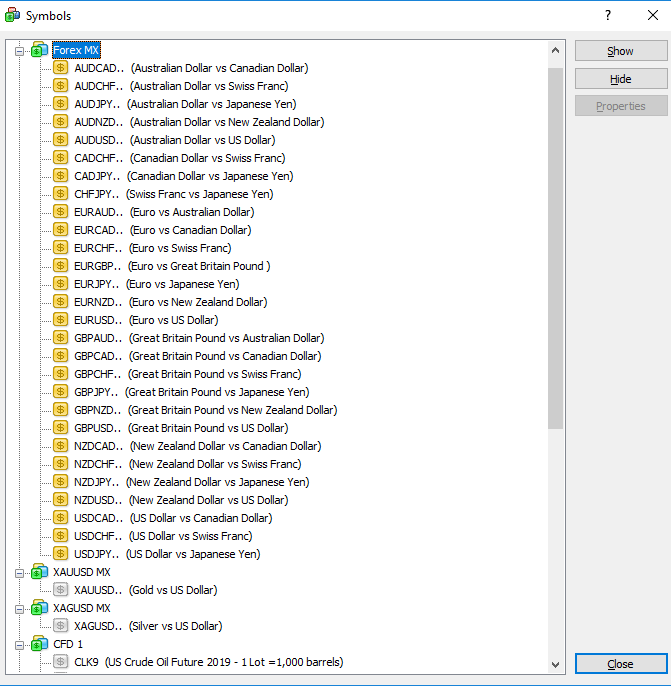Click the gold coin icon beside GBPJPY
The width and height of the screenshot is (671, 686).
61,392
